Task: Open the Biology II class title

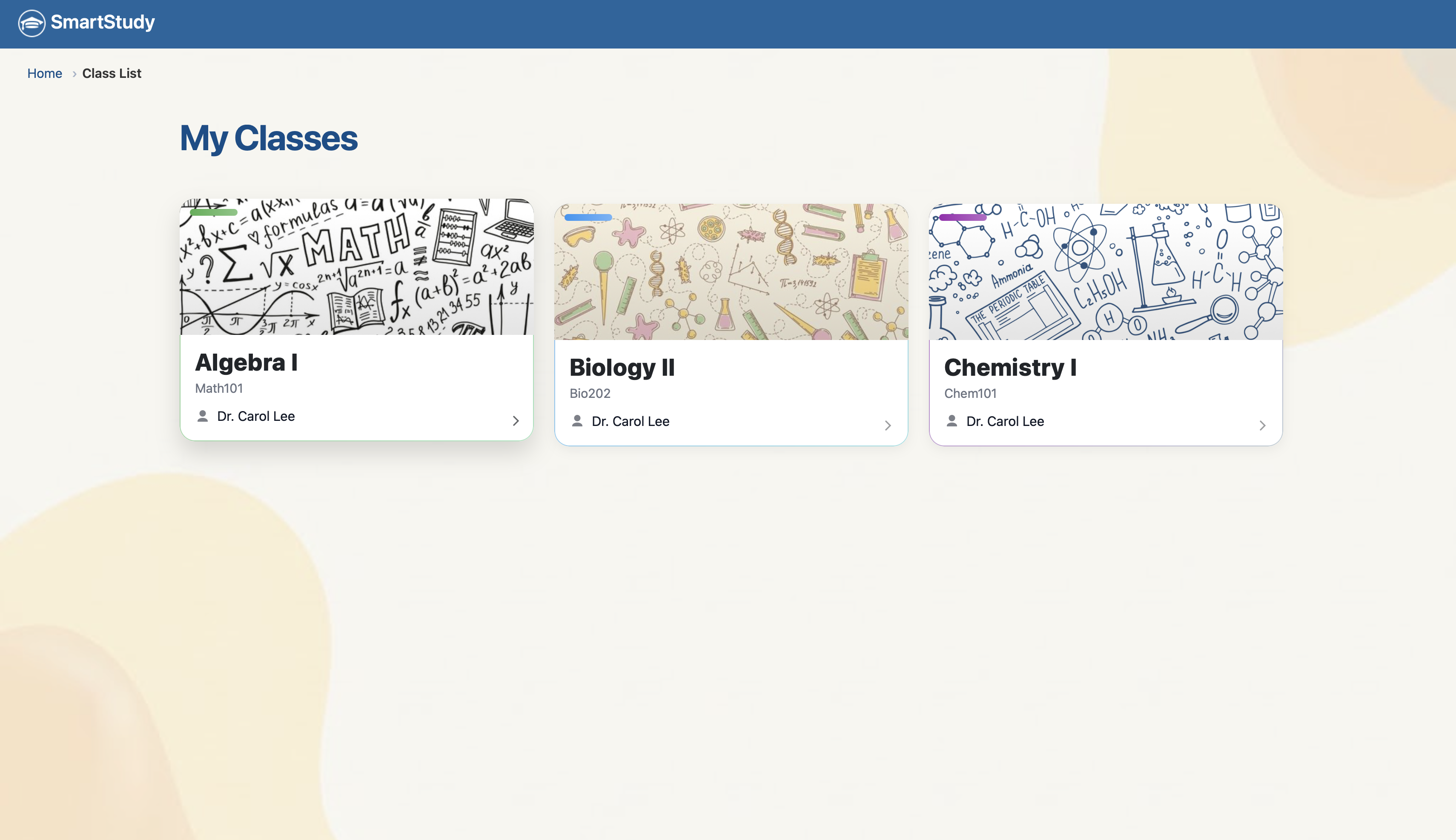Action: pyautogui.click(x=622, y=368)
